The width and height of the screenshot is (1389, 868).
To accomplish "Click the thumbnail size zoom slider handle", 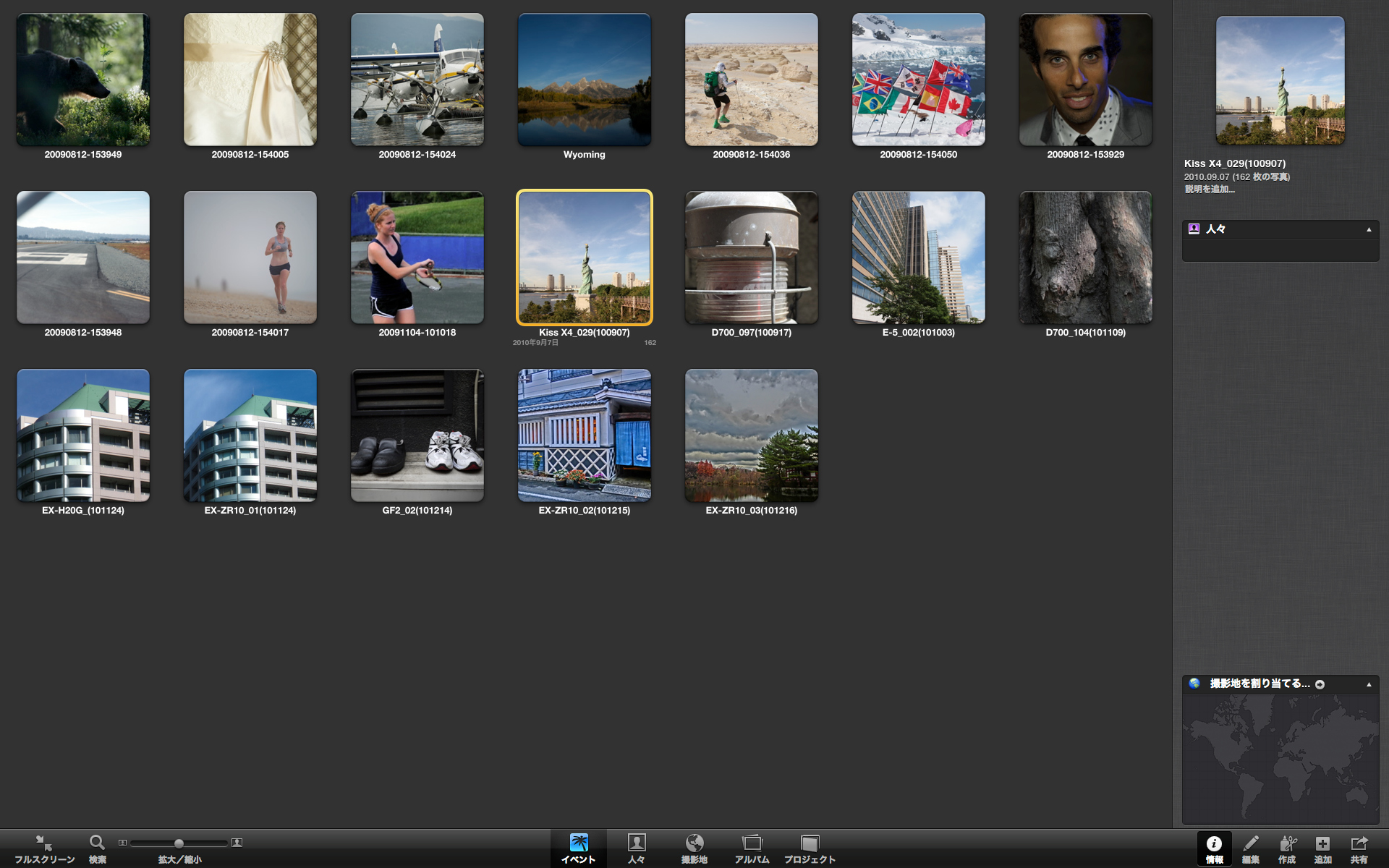I will click(x=179, y=843).
